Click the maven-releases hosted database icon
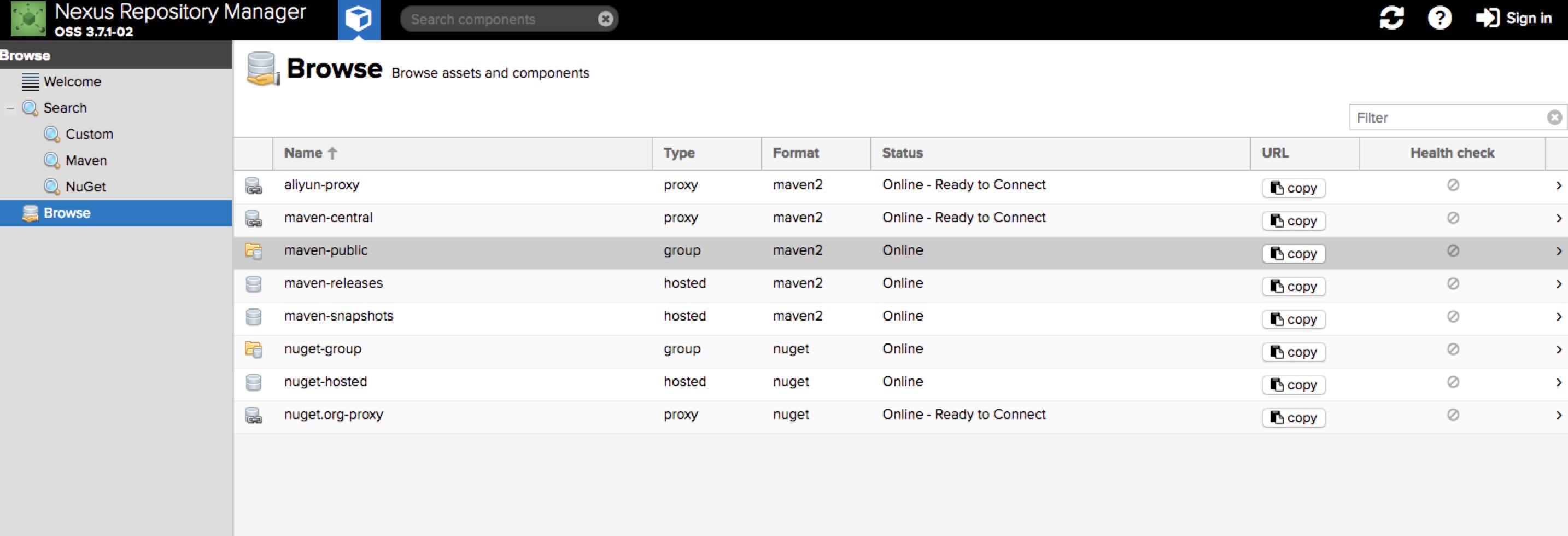The height and width of the screenshot is (536, 1568). (x=254, y=284)
